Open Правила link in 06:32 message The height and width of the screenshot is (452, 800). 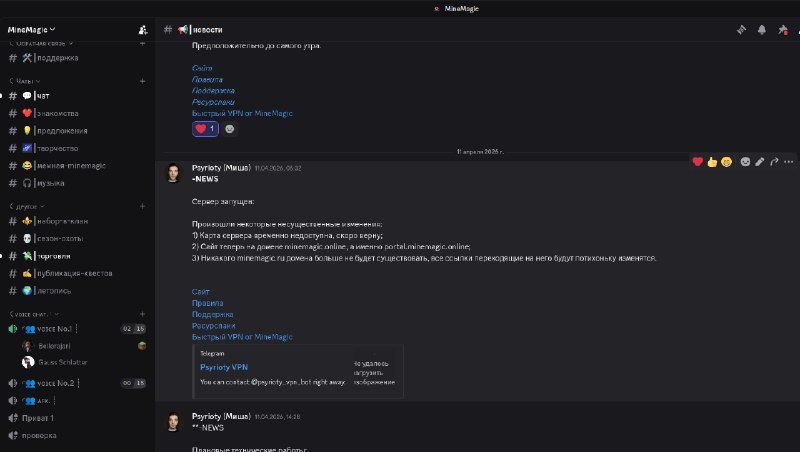pyautogui.click(x=207, y=303)
